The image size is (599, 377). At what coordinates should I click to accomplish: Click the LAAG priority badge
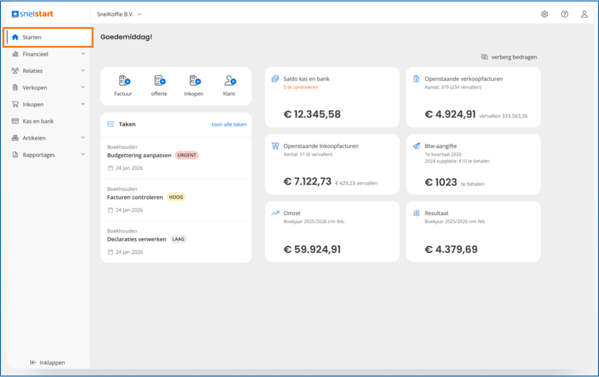[178, 239]
